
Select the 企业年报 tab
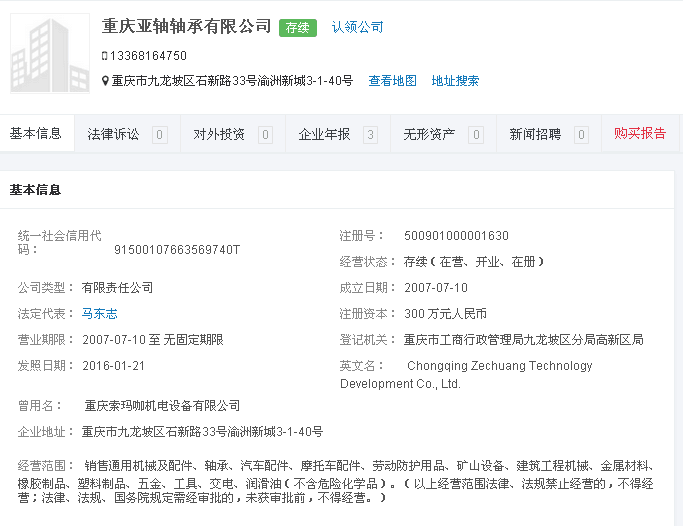coord(324,134)
